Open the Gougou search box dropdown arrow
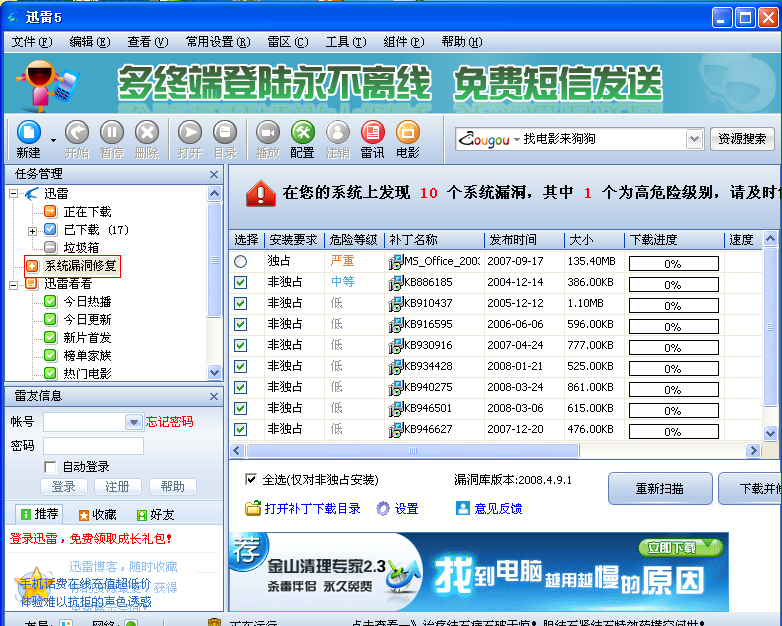The image size is (782, 626). tap(694, 139)
